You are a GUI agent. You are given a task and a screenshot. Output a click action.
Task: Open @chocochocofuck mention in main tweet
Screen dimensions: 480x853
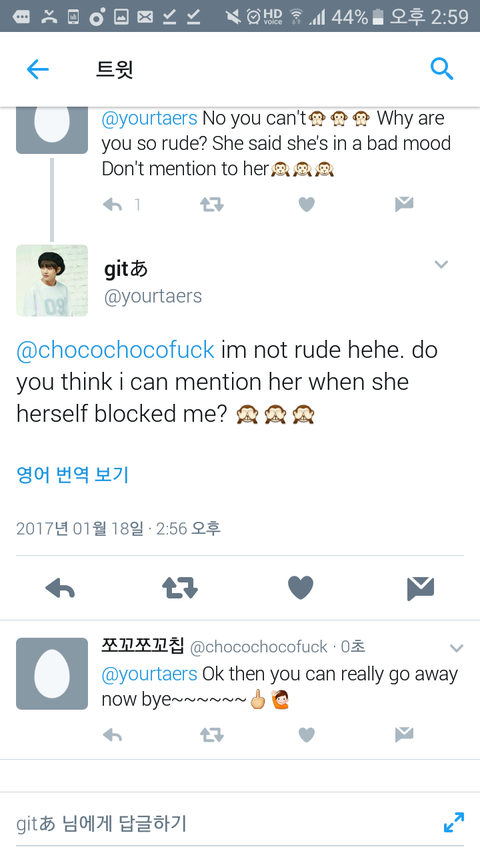(115, 350)
